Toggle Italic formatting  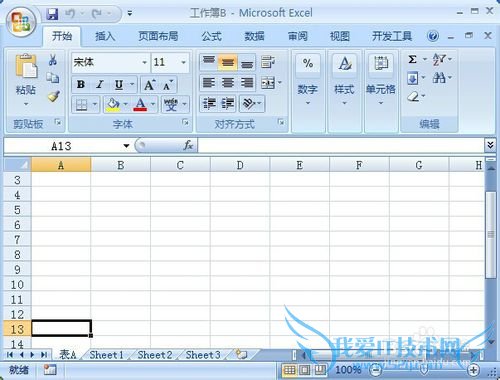[x=100, y=85]
